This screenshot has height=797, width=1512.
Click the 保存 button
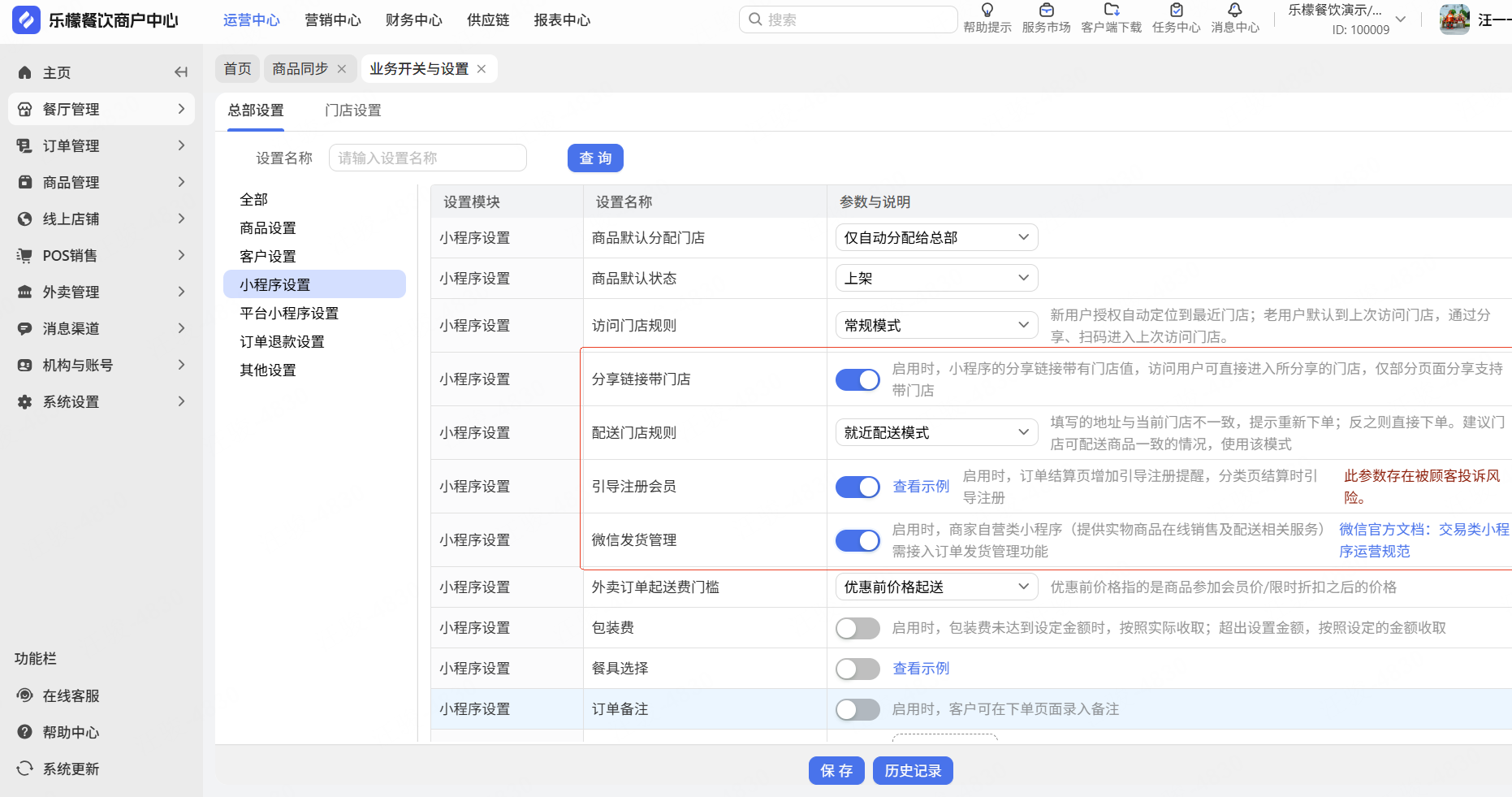[836, 770]
